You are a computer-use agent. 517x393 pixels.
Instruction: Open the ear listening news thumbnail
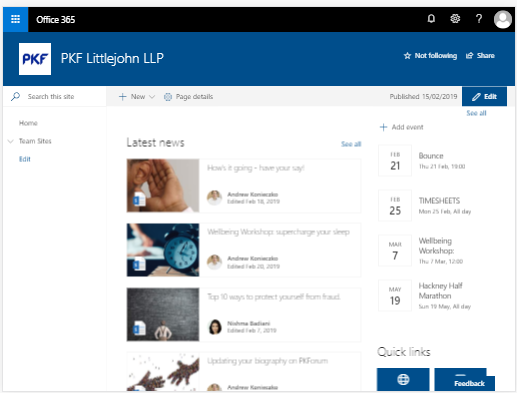pos(163,185)
